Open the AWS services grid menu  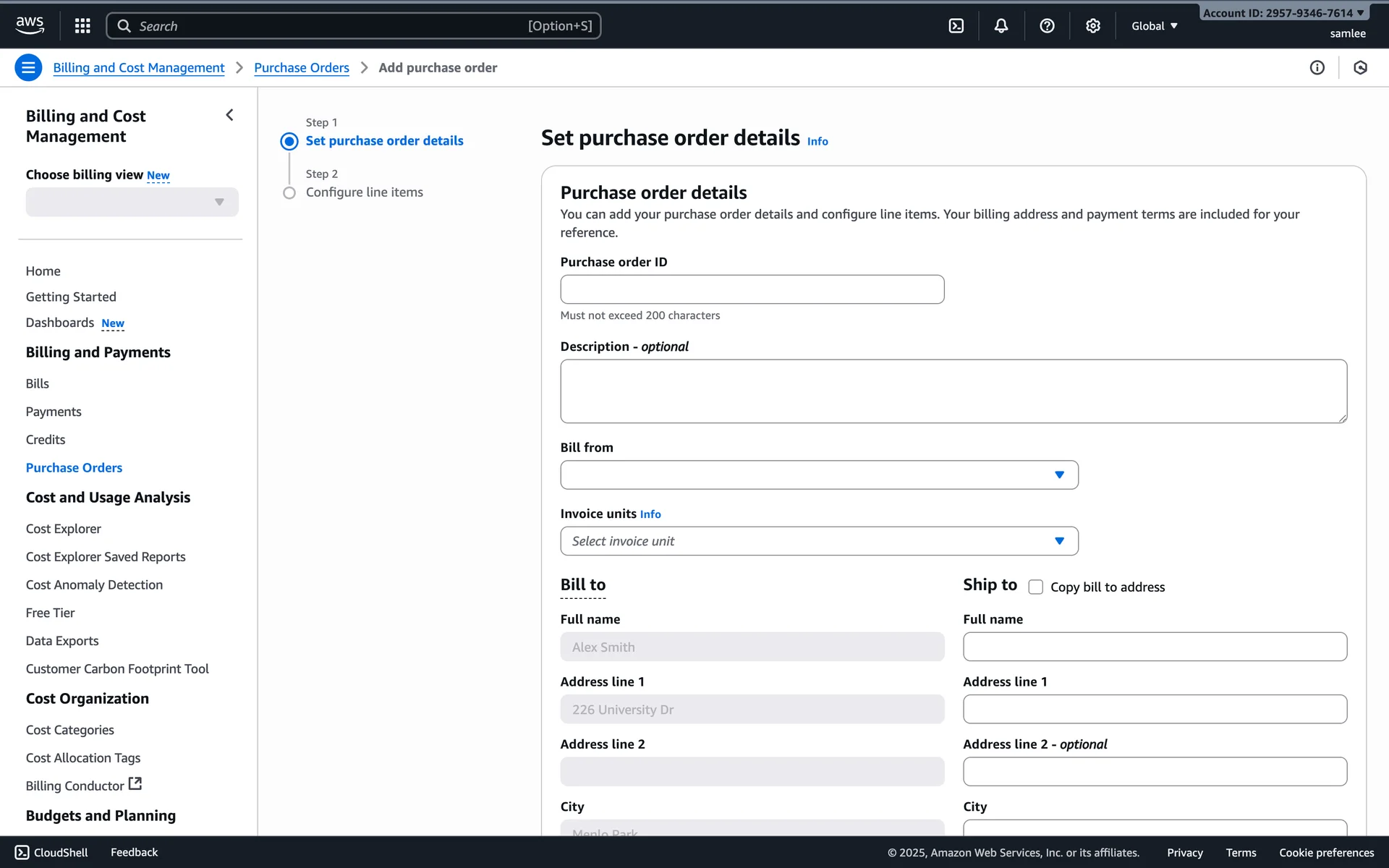[x=82, y=26]
